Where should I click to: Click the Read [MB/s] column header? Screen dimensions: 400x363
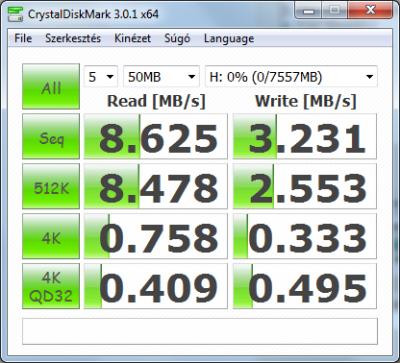coord(156,101)
